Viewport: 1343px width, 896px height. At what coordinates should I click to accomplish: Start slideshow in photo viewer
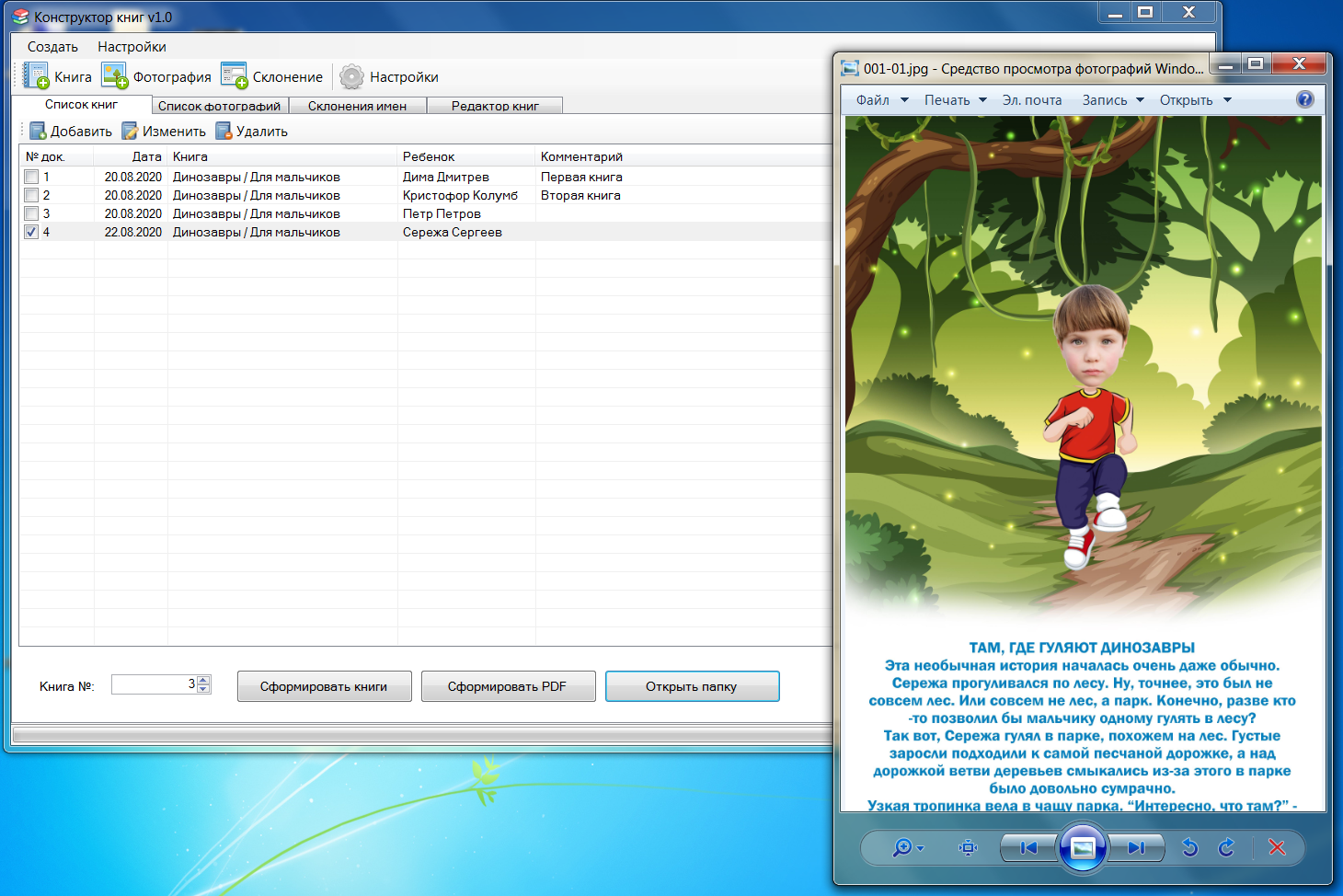click(1083, 847)
